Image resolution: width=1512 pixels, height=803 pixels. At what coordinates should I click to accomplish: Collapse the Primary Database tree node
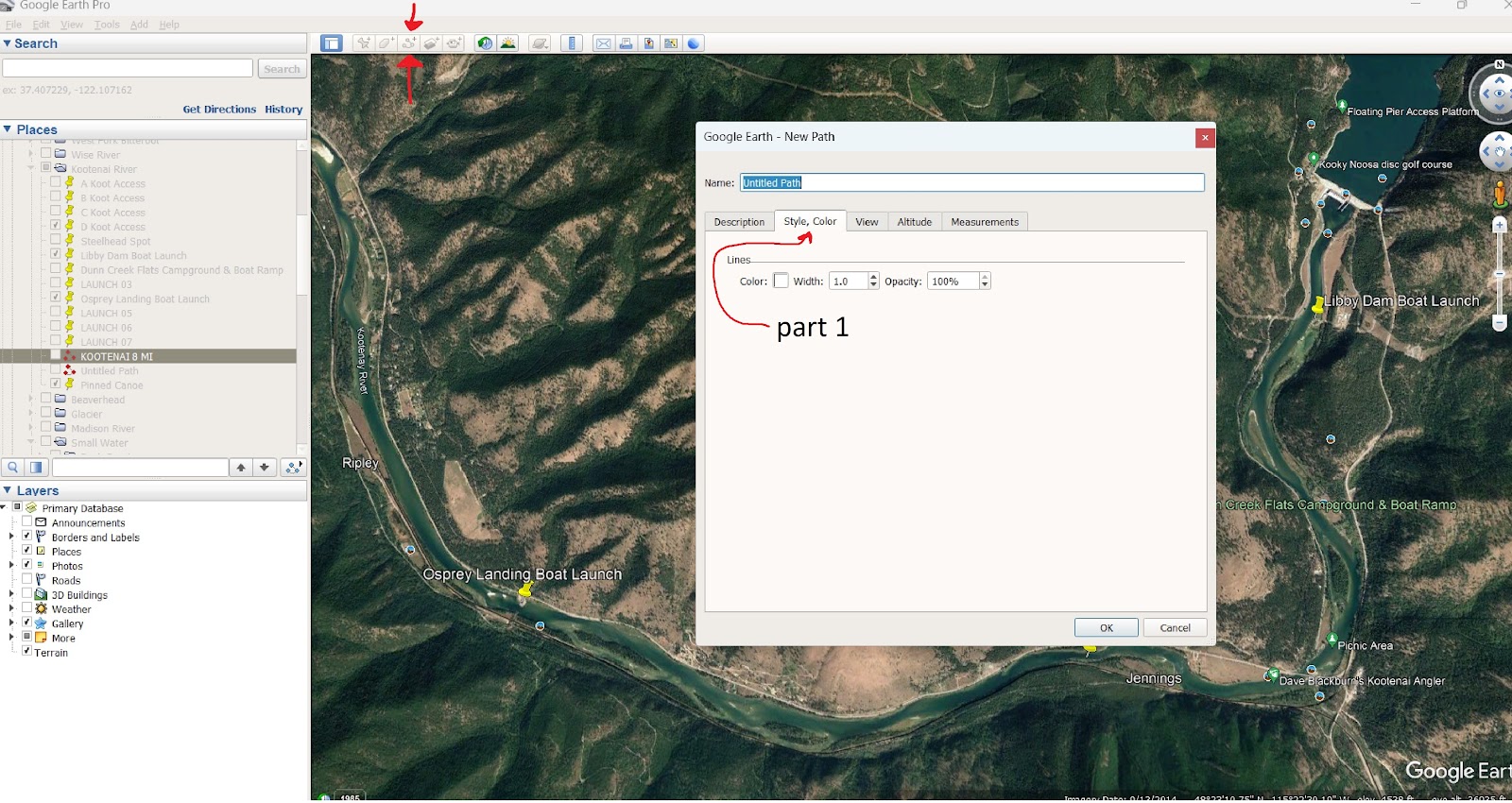click(x=4, y=507)
